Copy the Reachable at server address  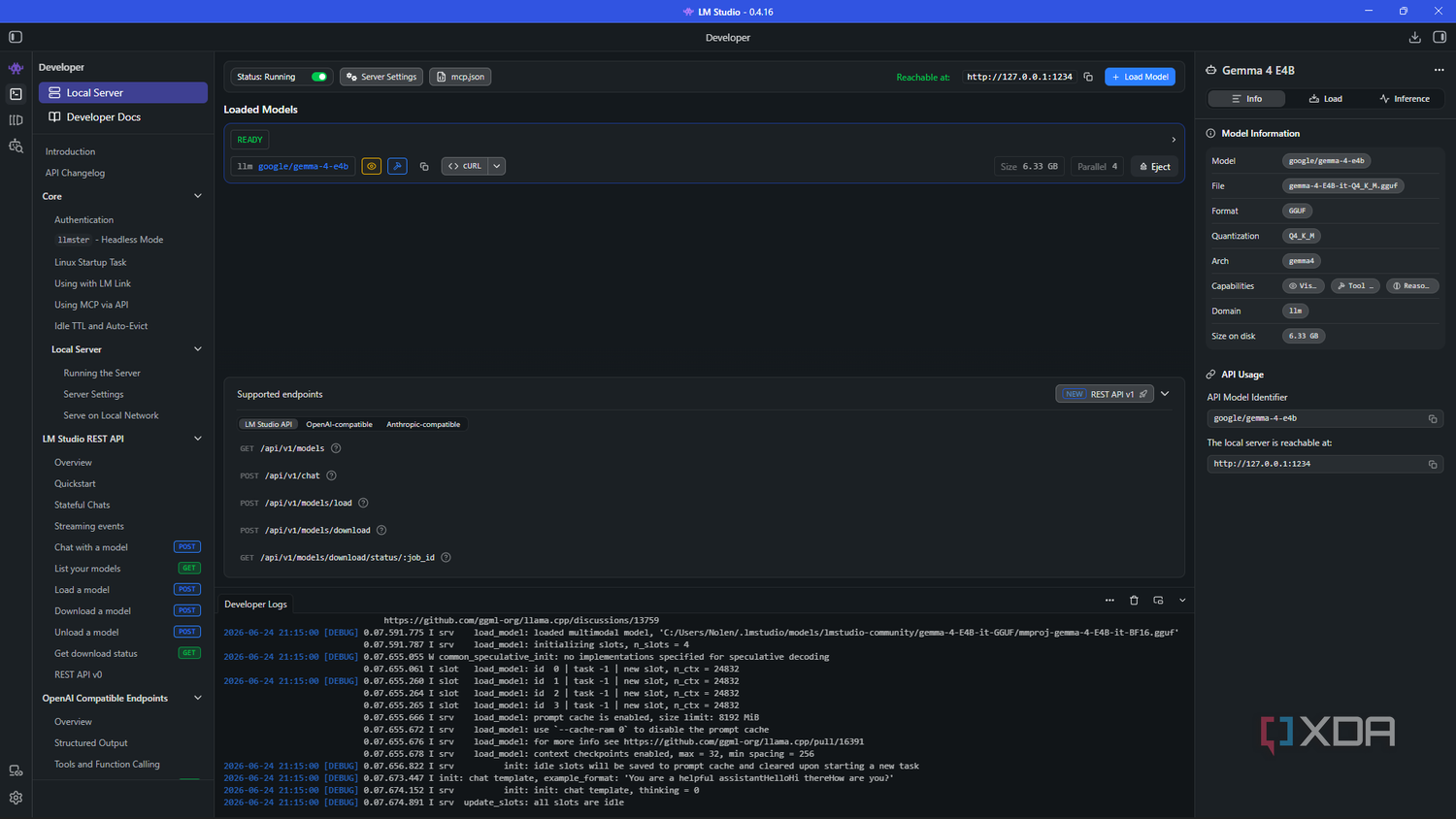point(1088,77)
